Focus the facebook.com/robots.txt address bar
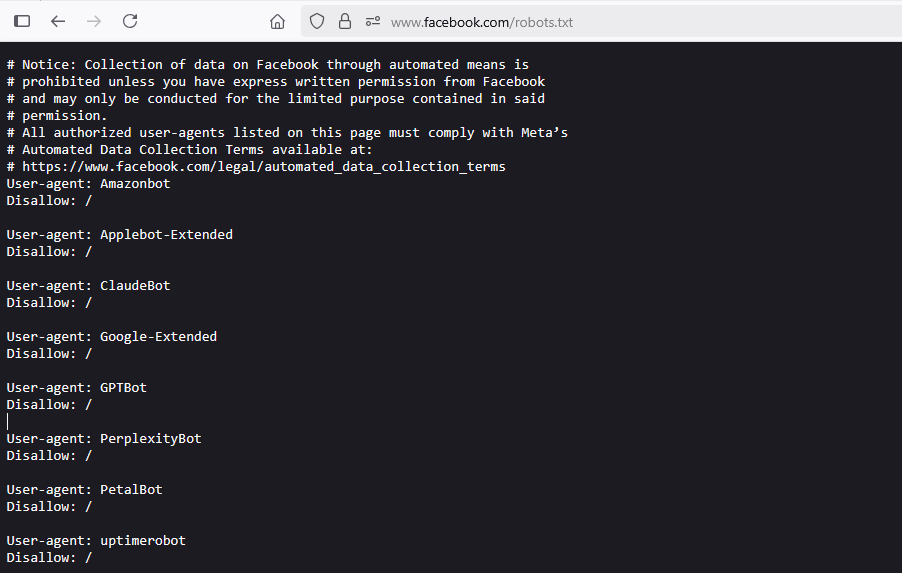This screenshot has width=902, height=573. pos(600,22)
